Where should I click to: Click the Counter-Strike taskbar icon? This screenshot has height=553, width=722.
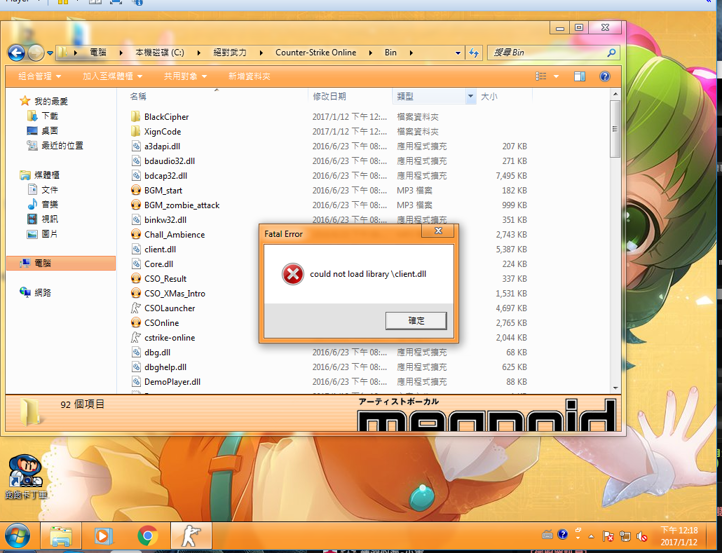click(x=191, y=536)
